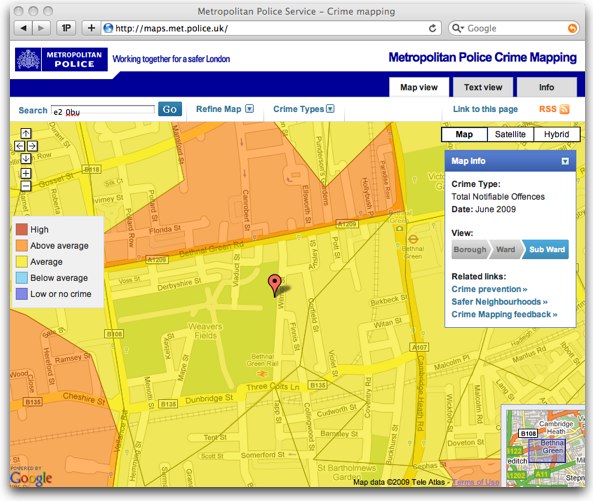The width and height of the screenshot is (593, 501).
Task: Click the Below average legend swatch
Action: (22, 278)
